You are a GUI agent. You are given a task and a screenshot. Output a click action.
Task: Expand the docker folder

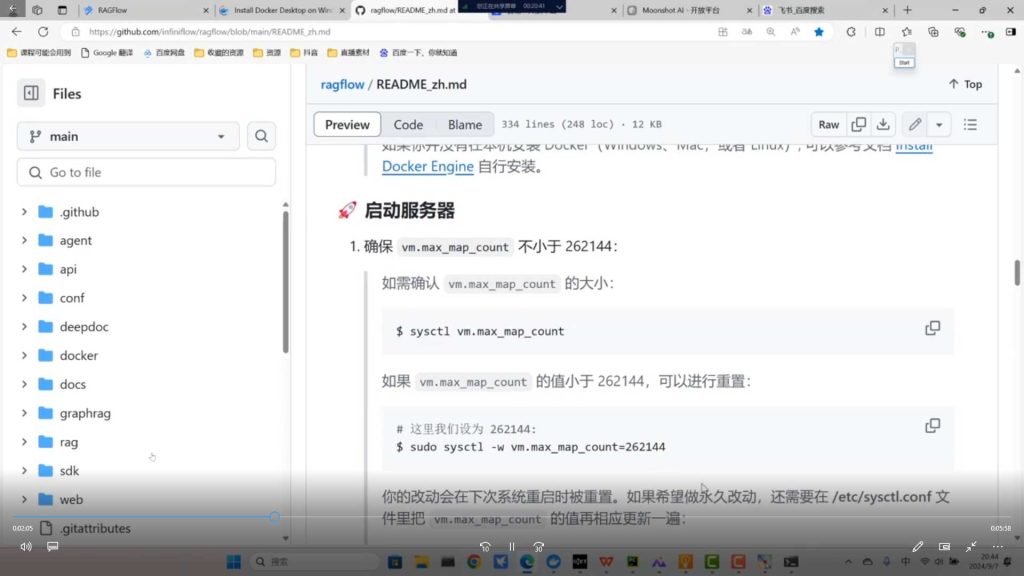[24, 355]
